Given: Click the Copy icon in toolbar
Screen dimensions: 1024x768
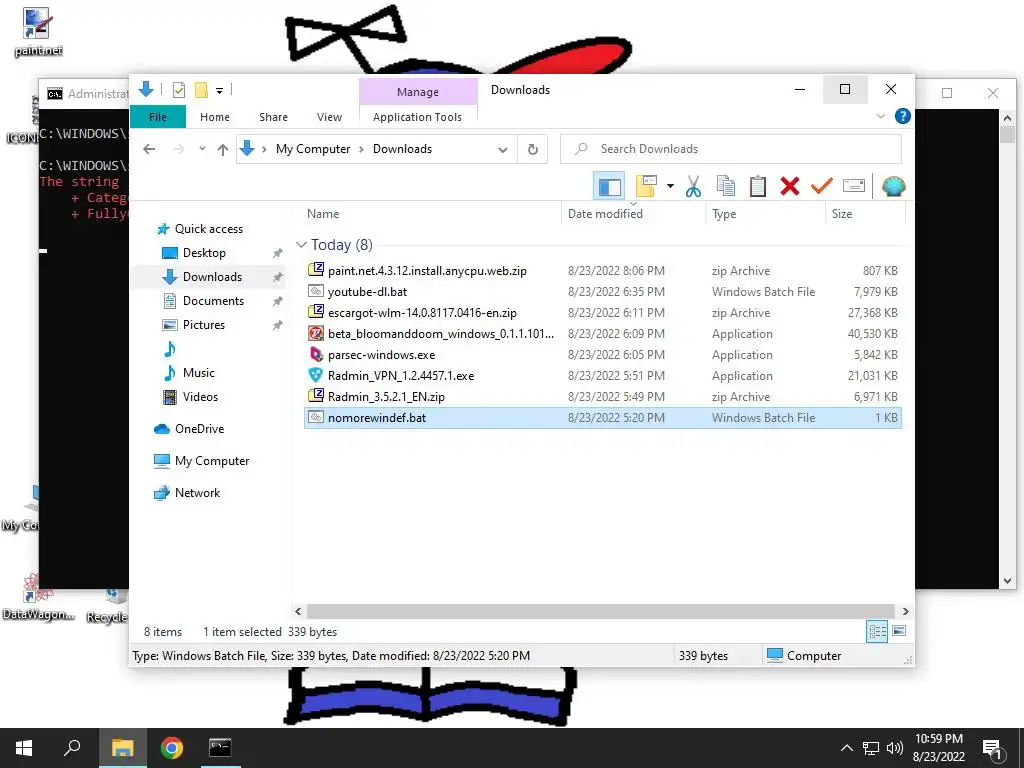Looking at the screenshot, I should pos(726,187).
